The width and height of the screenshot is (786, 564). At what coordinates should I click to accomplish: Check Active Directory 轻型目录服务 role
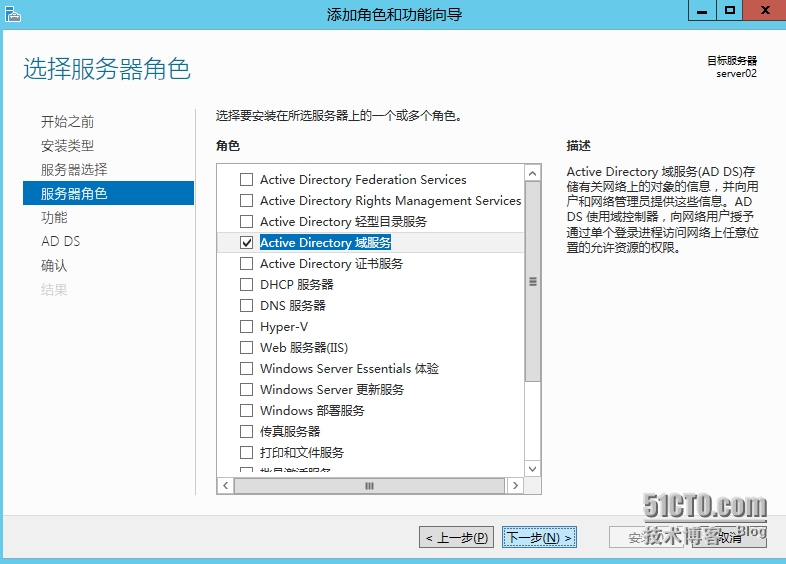[x=246, y=222]
